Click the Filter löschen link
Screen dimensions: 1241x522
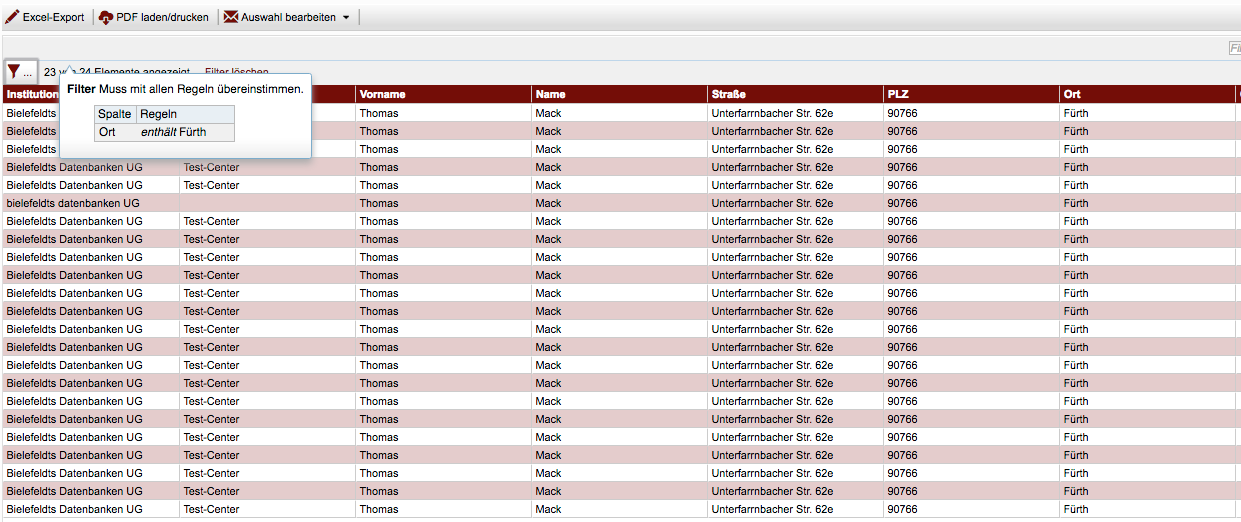[237, 72]
